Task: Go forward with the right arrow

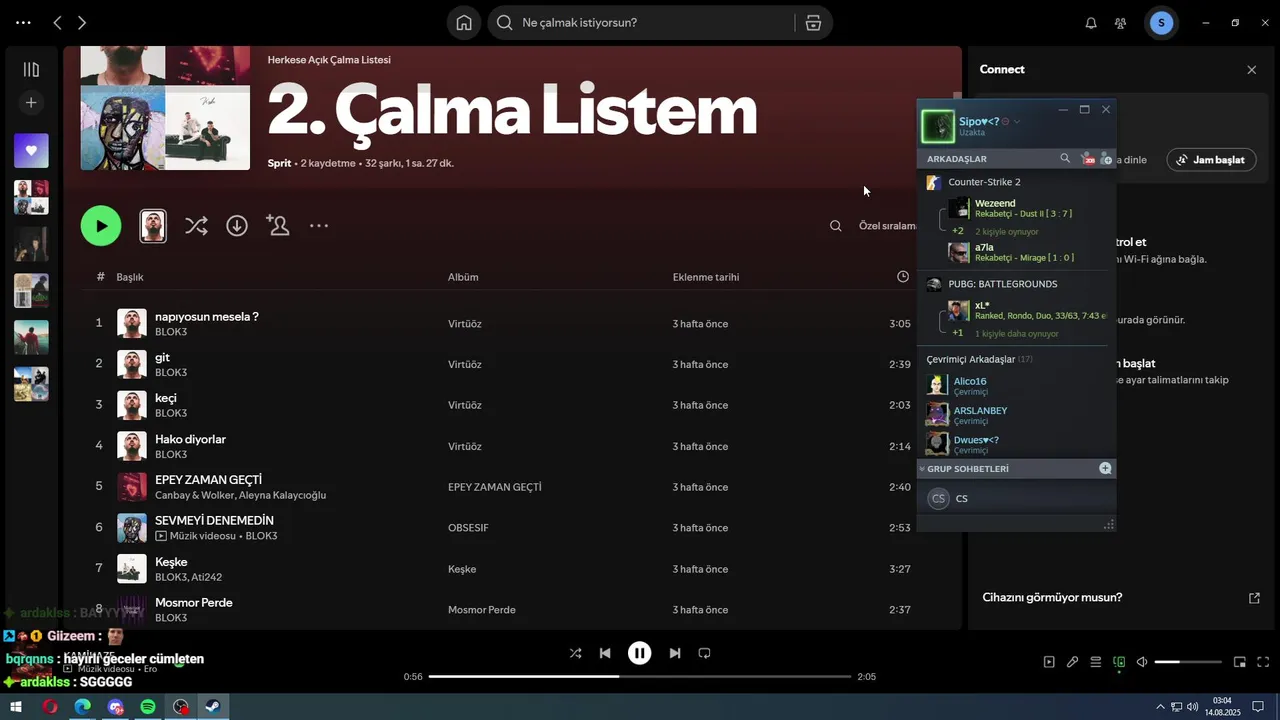Action: [82, 22]
